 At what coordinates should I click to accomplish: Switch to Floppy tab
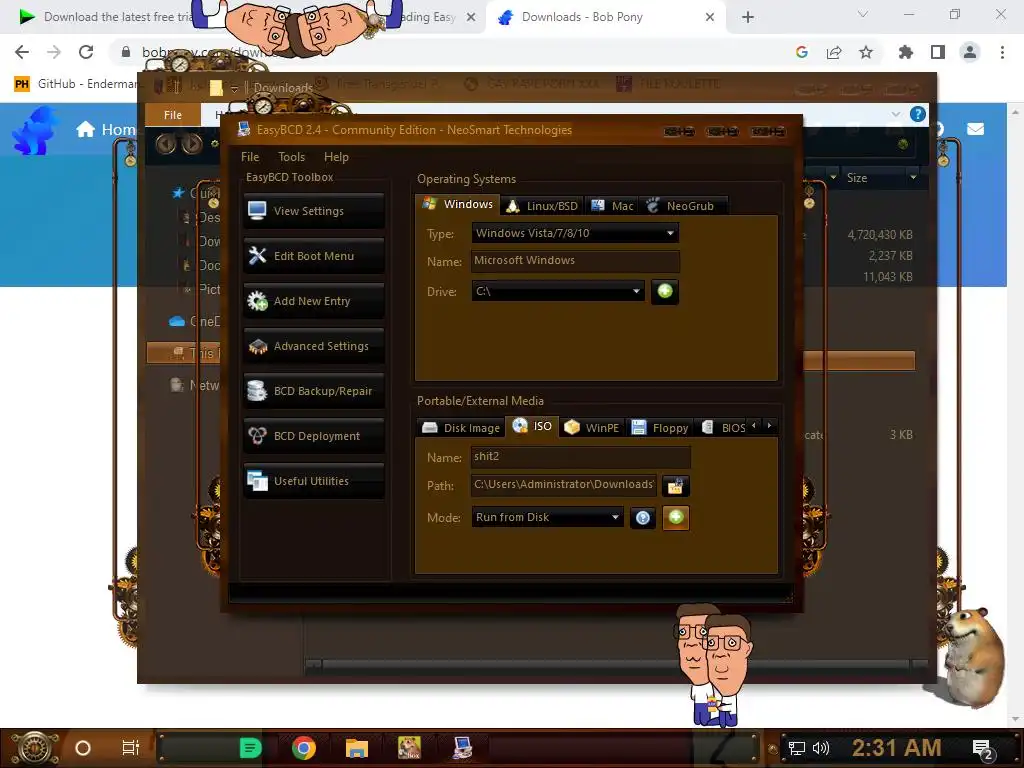point(660,428)
